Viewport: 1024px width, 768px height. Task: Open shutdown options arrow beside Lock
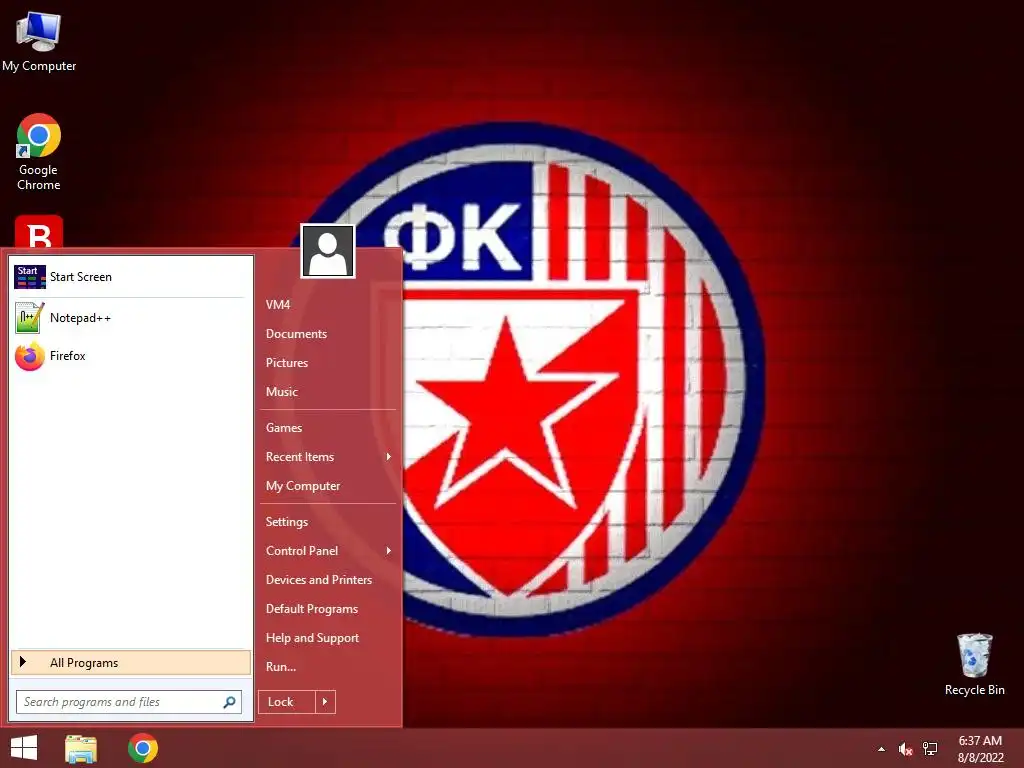(325, 702)
